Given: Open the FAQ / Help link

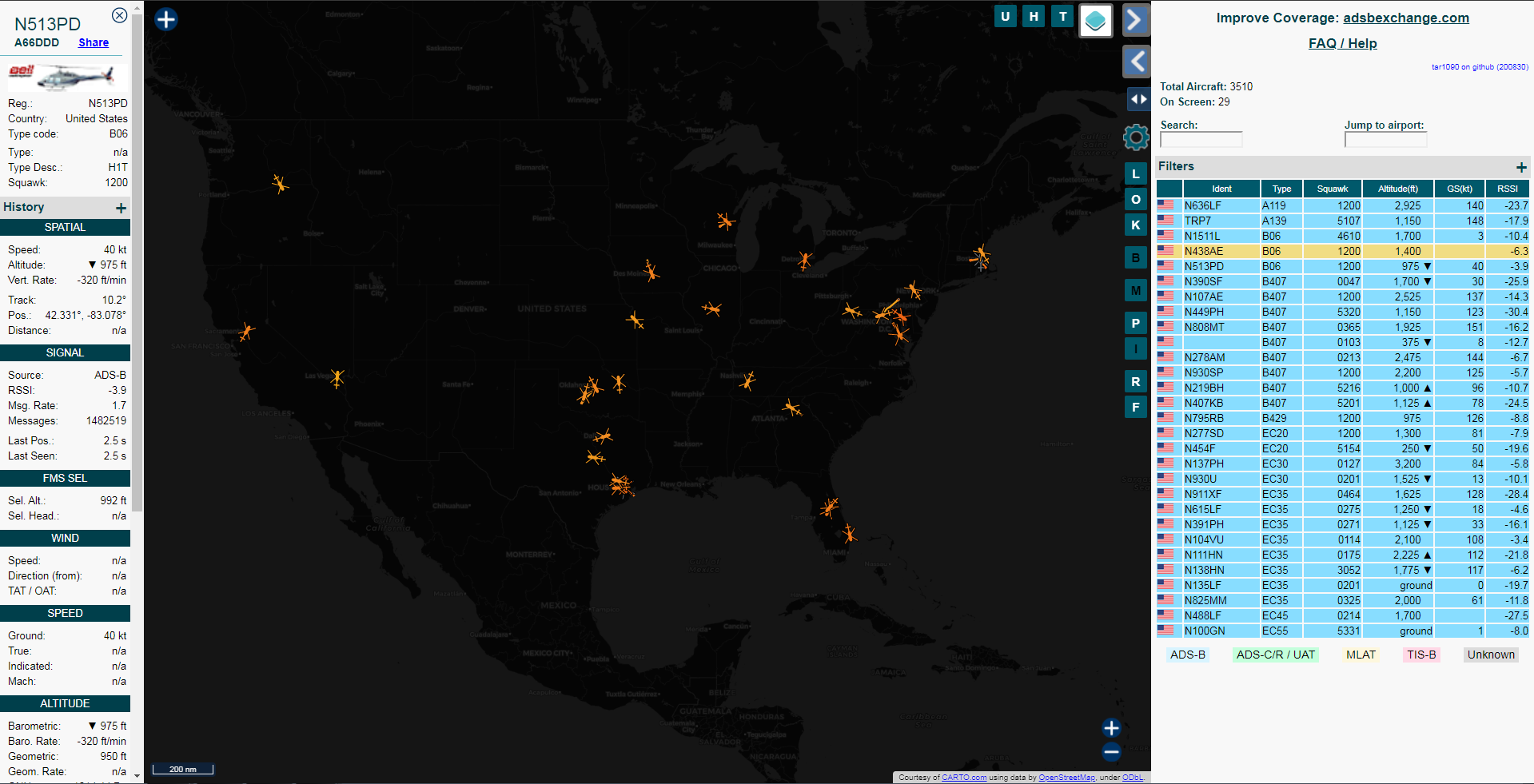Looking at the screenshot, I should pos(1342,43).
